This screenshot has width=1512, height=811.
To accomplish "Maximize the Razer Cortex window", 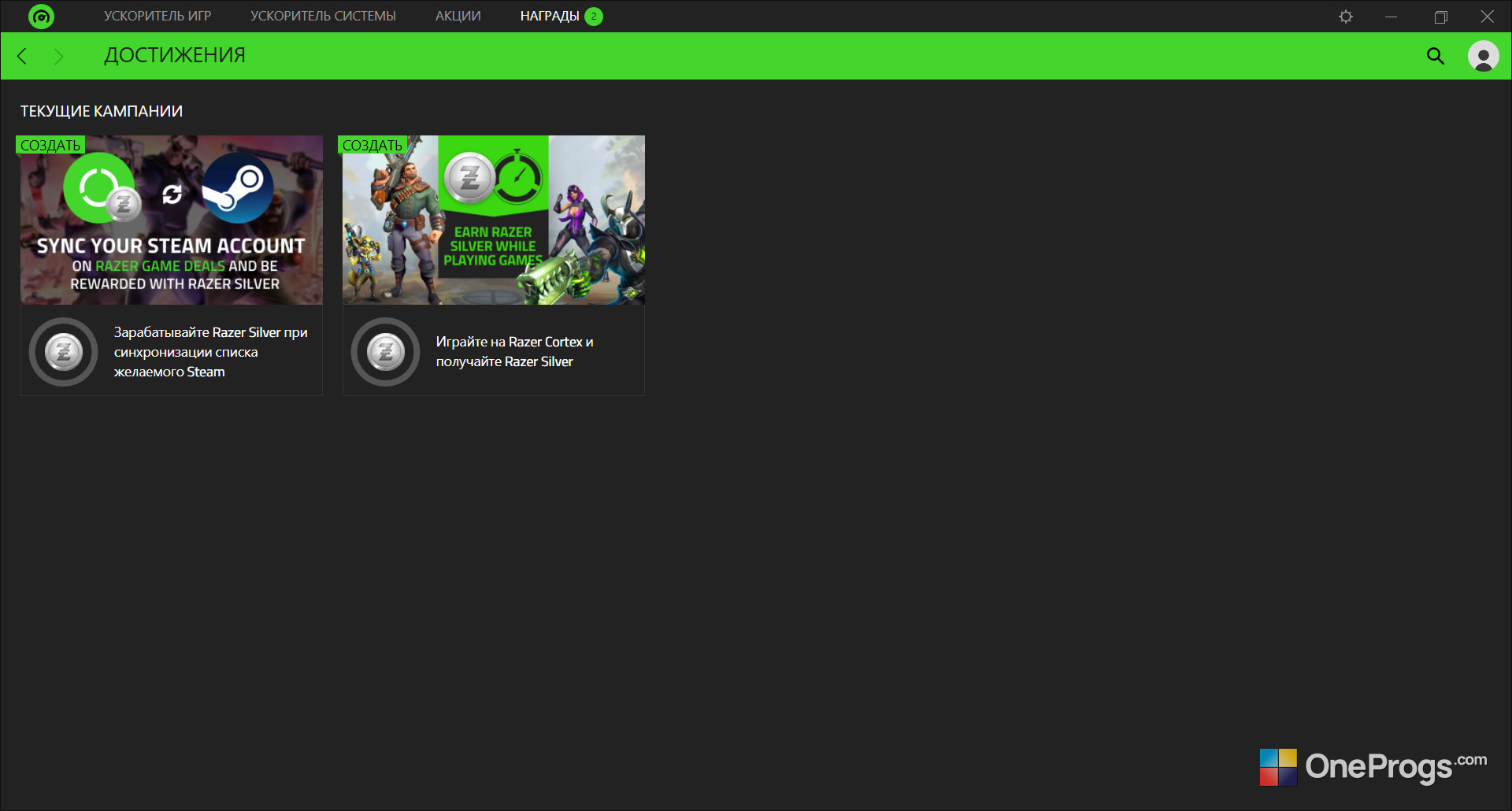I will click(x=1440, y=17).
